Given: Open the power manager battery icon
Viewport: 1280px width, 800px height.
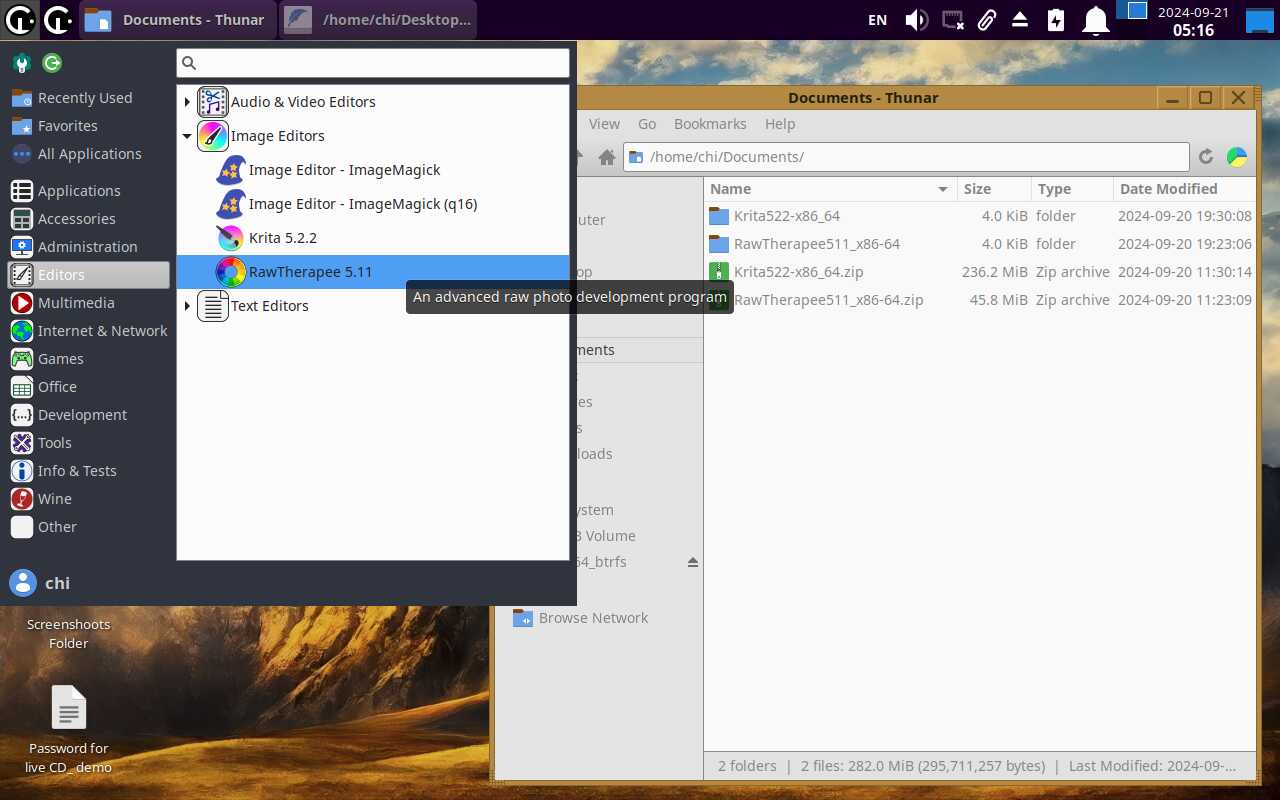Looking at the screenshot, I should pos(1056,20).
